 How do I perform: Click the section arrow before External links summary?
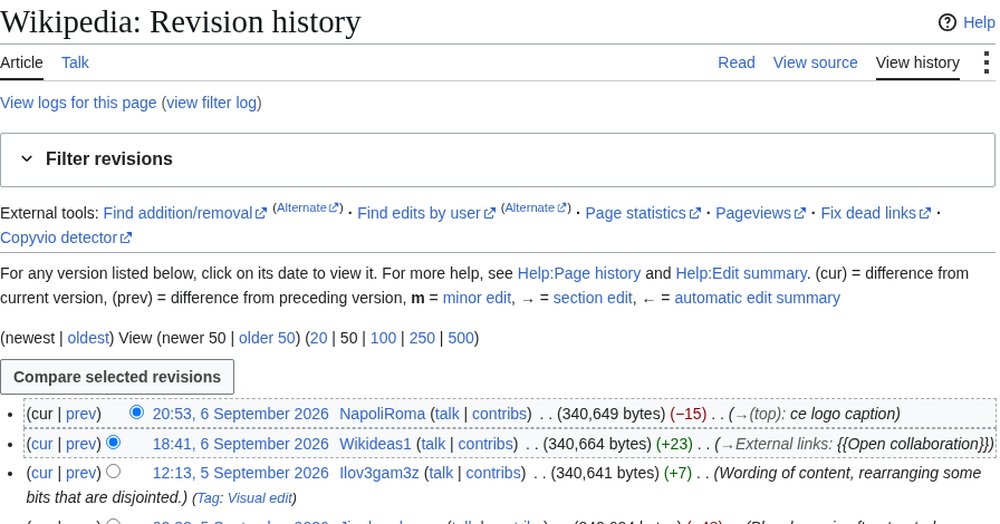pos(727,445)
